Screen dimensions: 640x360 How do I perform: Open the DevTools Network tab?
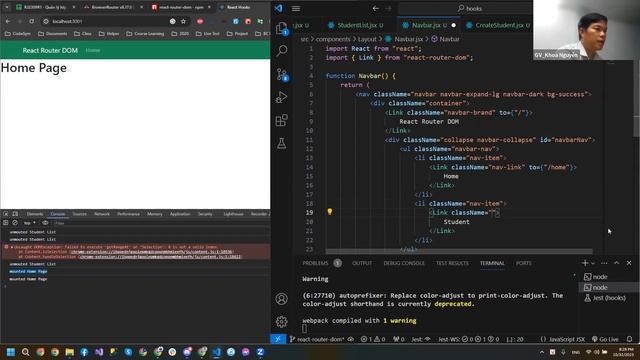[102, 214]
